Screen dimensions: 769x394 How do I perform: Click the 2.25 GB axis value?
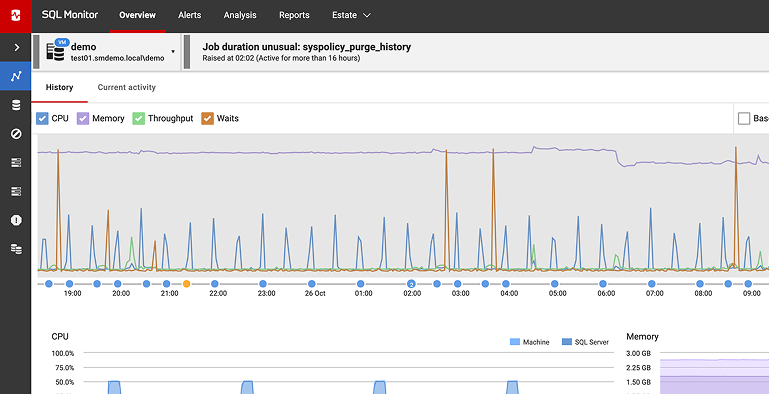click(x=639, y=368)
